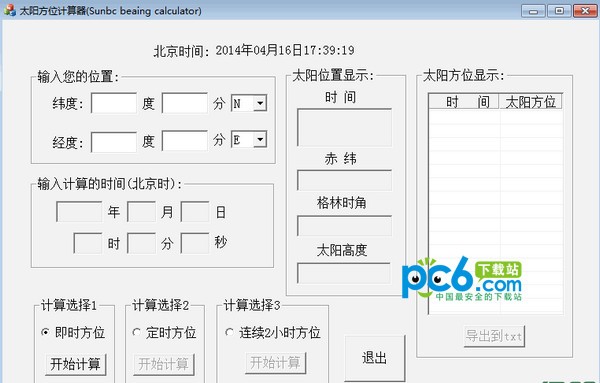Minimize the sun calculator window
600x383 pixels.
pos(533,11)
